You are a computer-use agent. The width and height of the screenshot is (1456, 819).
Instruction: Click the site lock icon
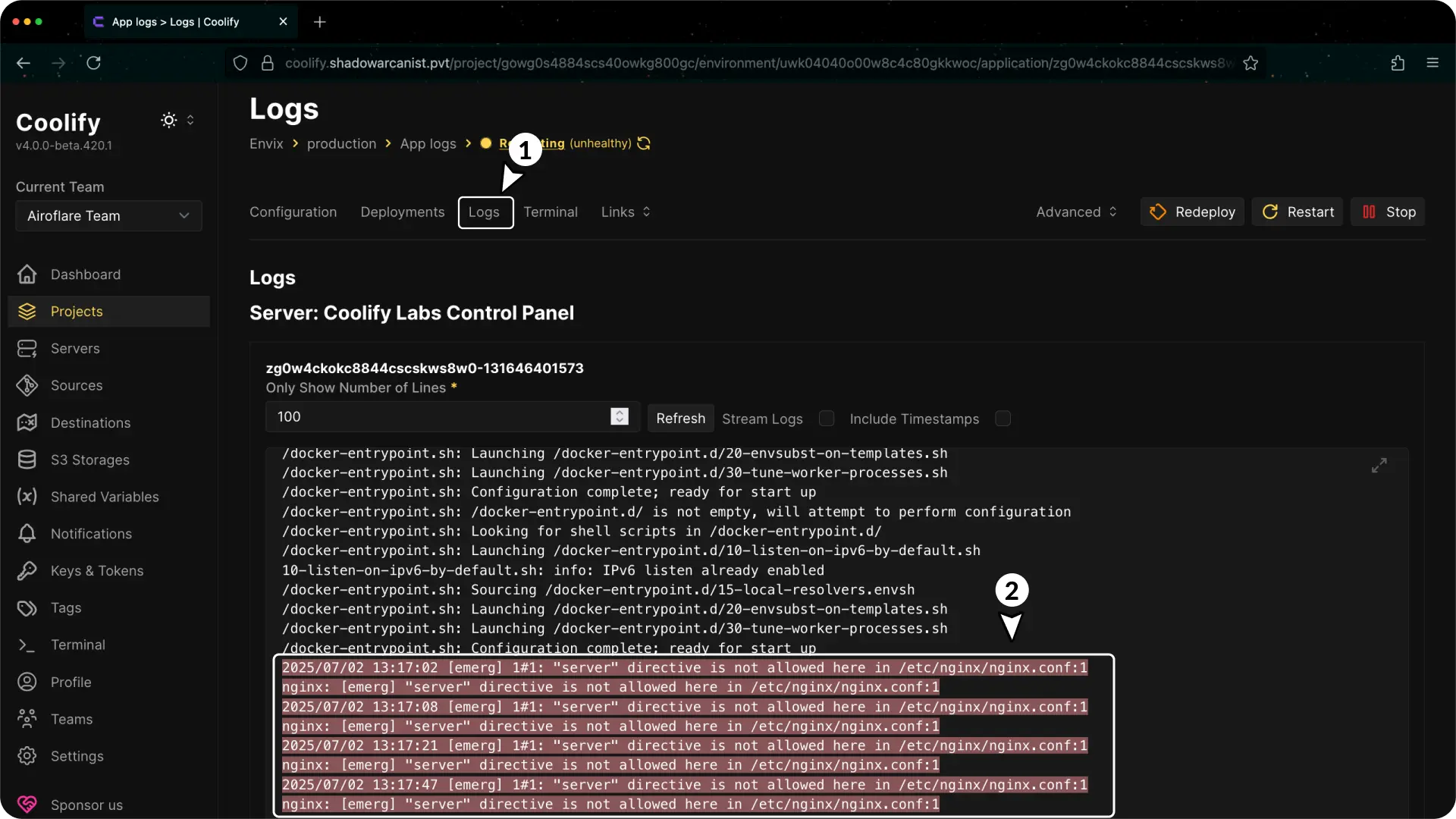267,63
